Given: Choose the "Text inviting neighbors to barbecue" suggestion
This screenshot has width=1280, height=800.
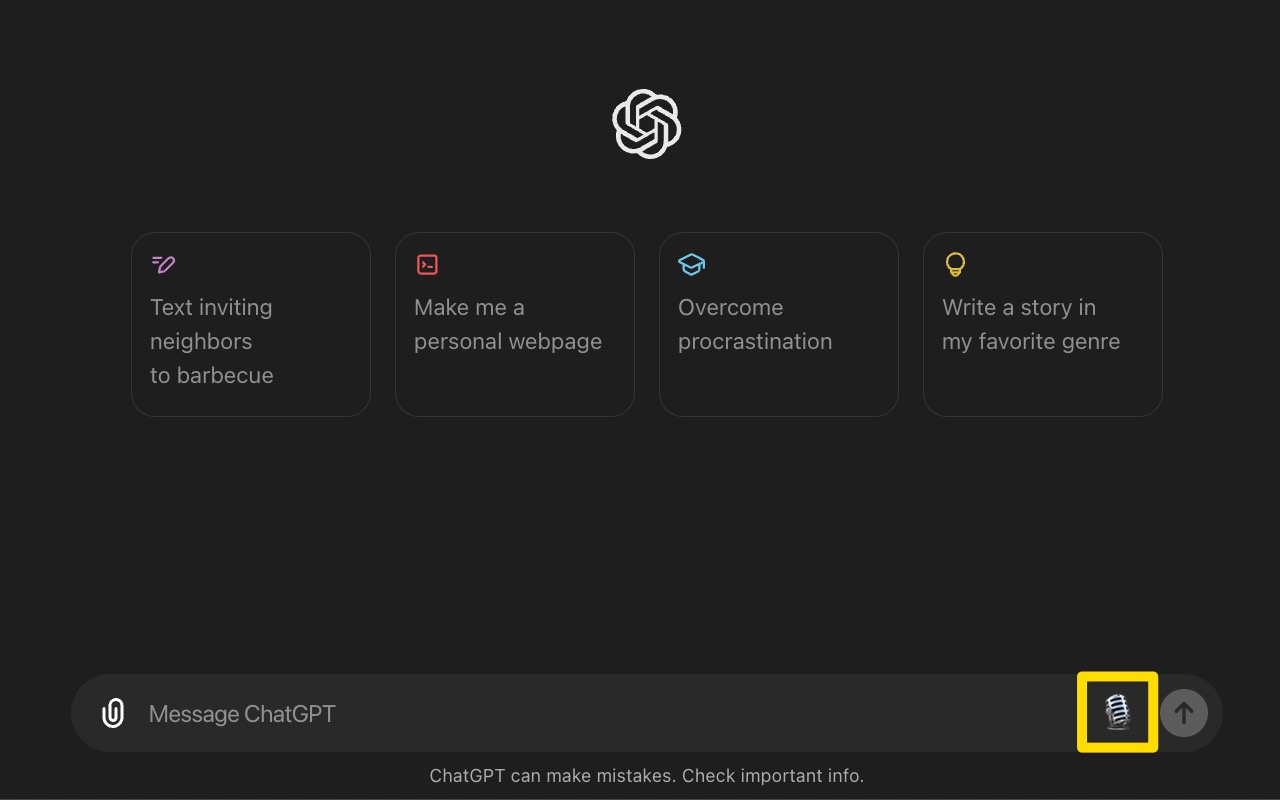Looking at the screenshot, I should 250,324.
